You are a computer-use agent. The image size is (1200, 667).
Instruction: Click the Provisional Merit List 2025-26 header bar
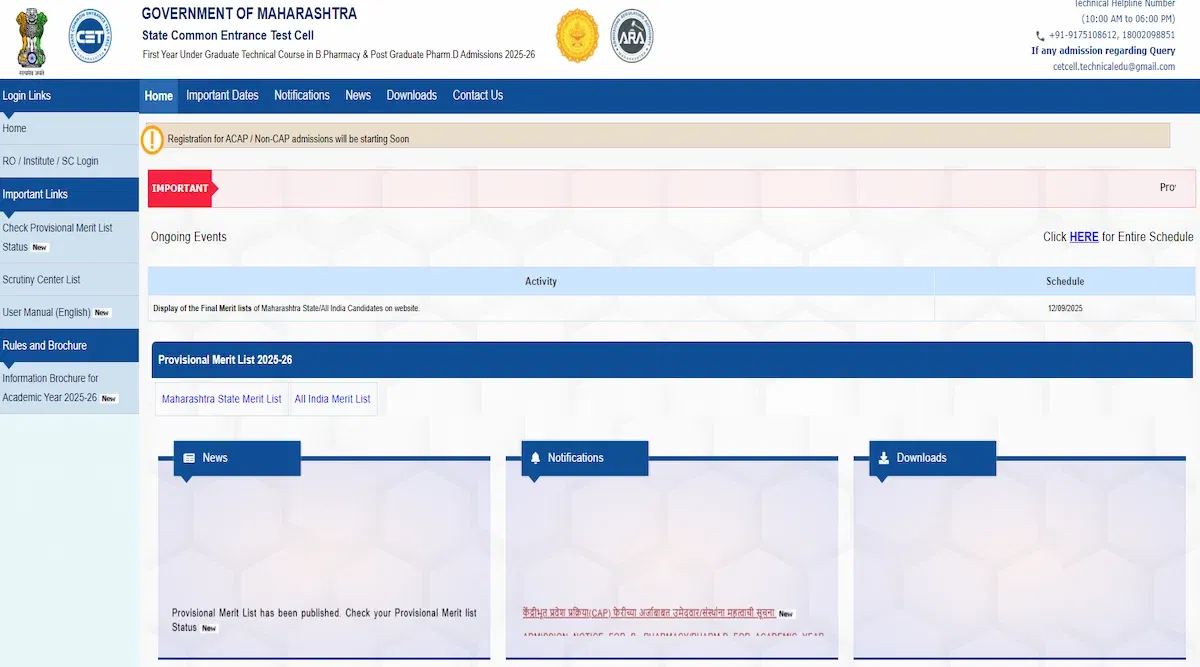pyautogui.click(x=672, y=360)
